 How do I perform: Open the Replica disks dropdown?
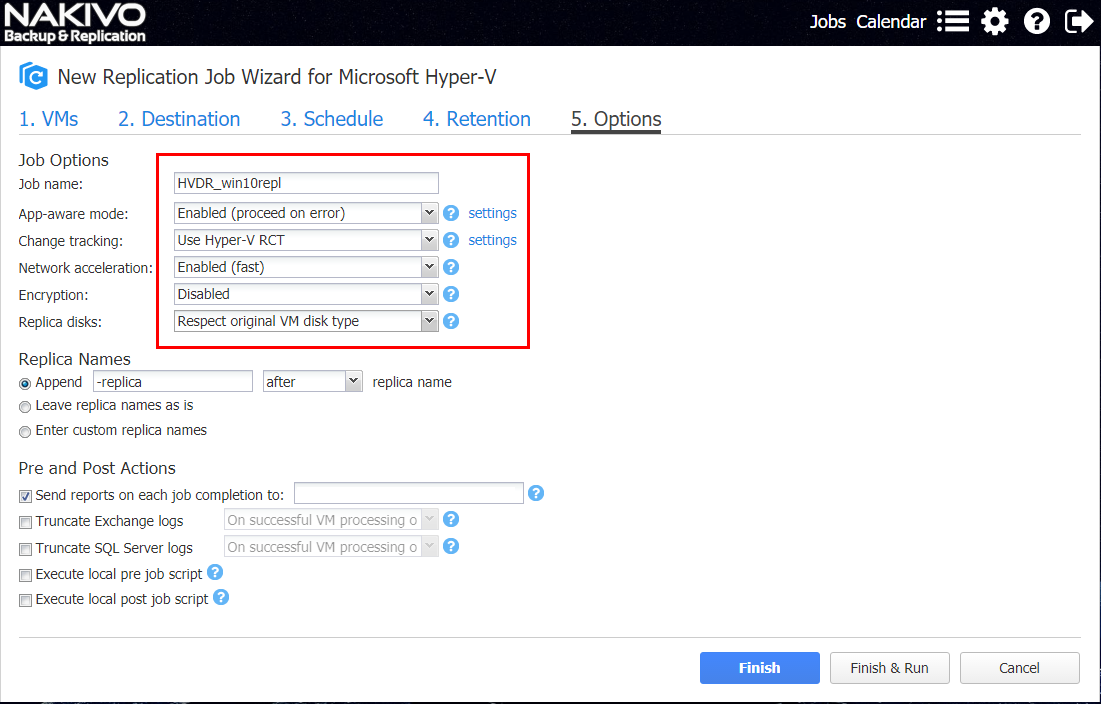point(306,321)
